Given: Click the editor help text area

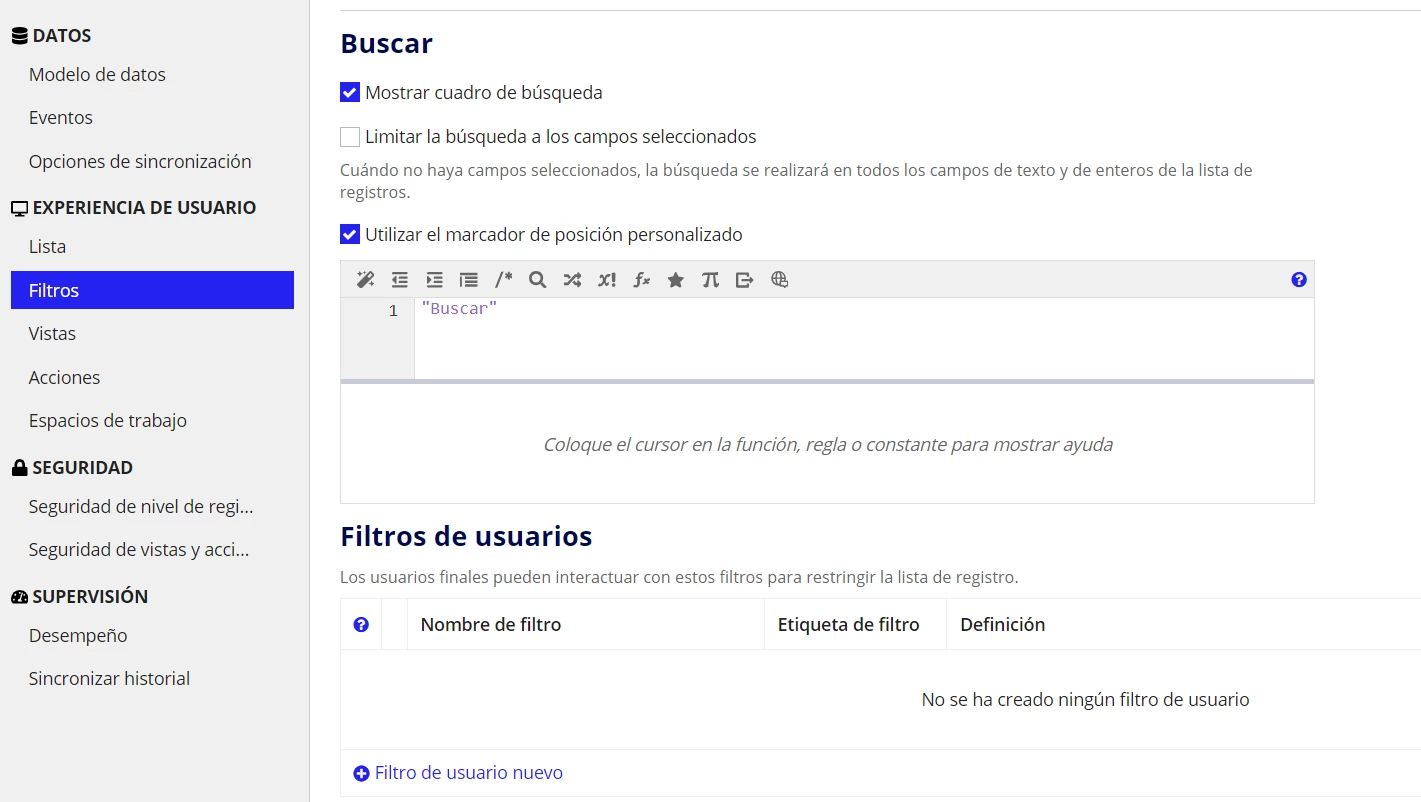Looking at the screenshot, I should (x=827, y=444).
